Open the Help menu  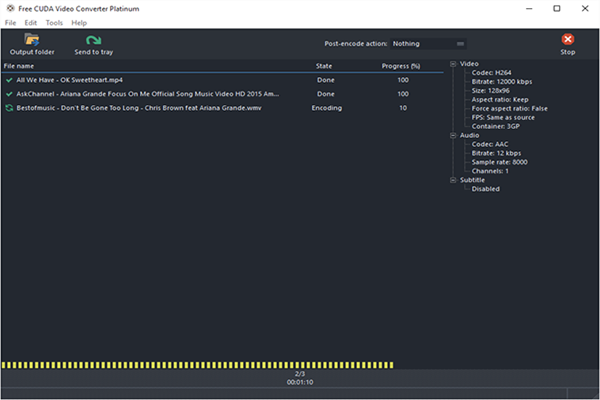tap(79, 22)
